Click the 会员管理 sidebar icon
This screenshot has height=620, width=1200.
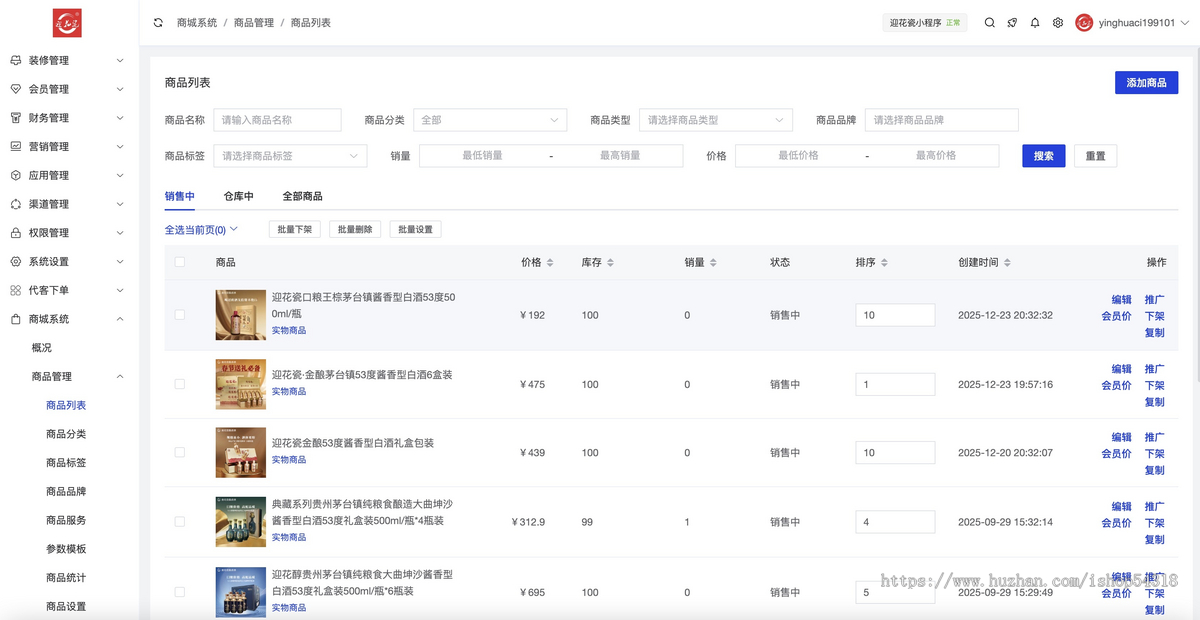coord(16,89)
